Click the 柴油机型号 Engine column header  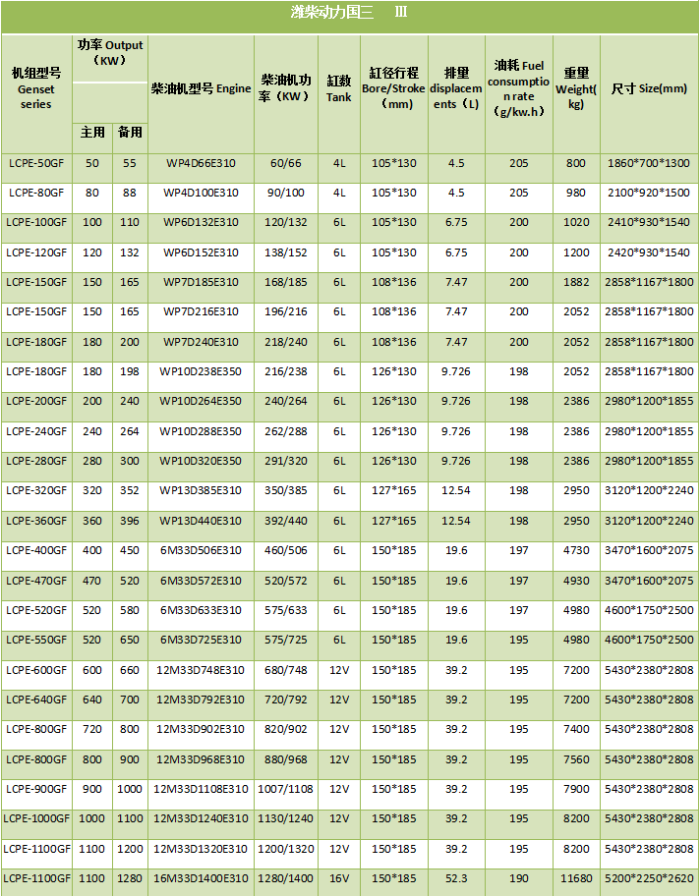(x=200, y=89)
